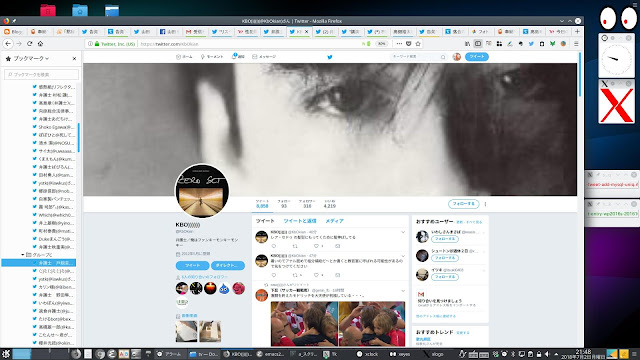Viewport: 640px width, 360px height.
Task: Follow first suggested user いわしさんま
Action: 445,239
